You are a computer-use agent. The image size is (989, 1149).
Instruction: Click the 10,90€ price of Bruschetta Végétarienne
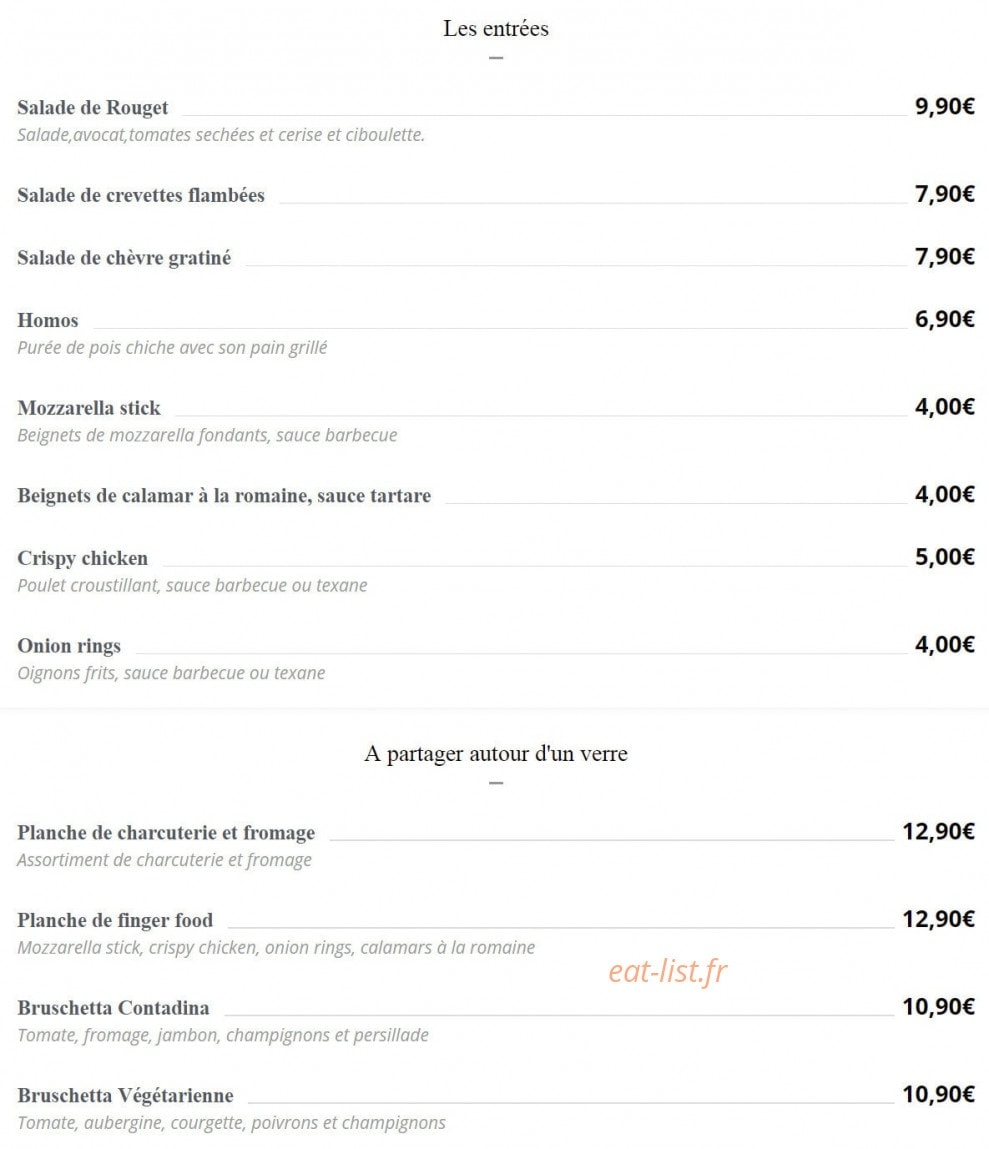click(x=938, y=1094)
